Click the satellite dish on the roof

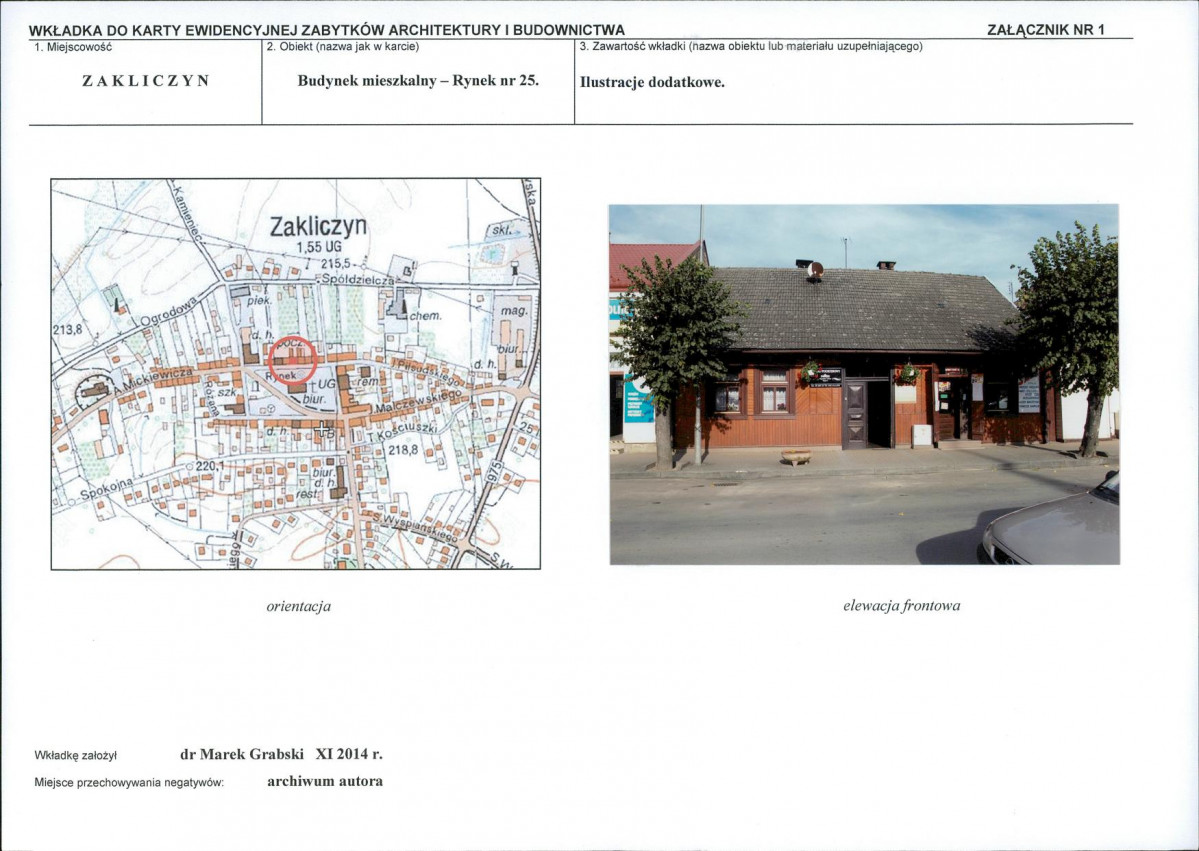coord(815,270)
